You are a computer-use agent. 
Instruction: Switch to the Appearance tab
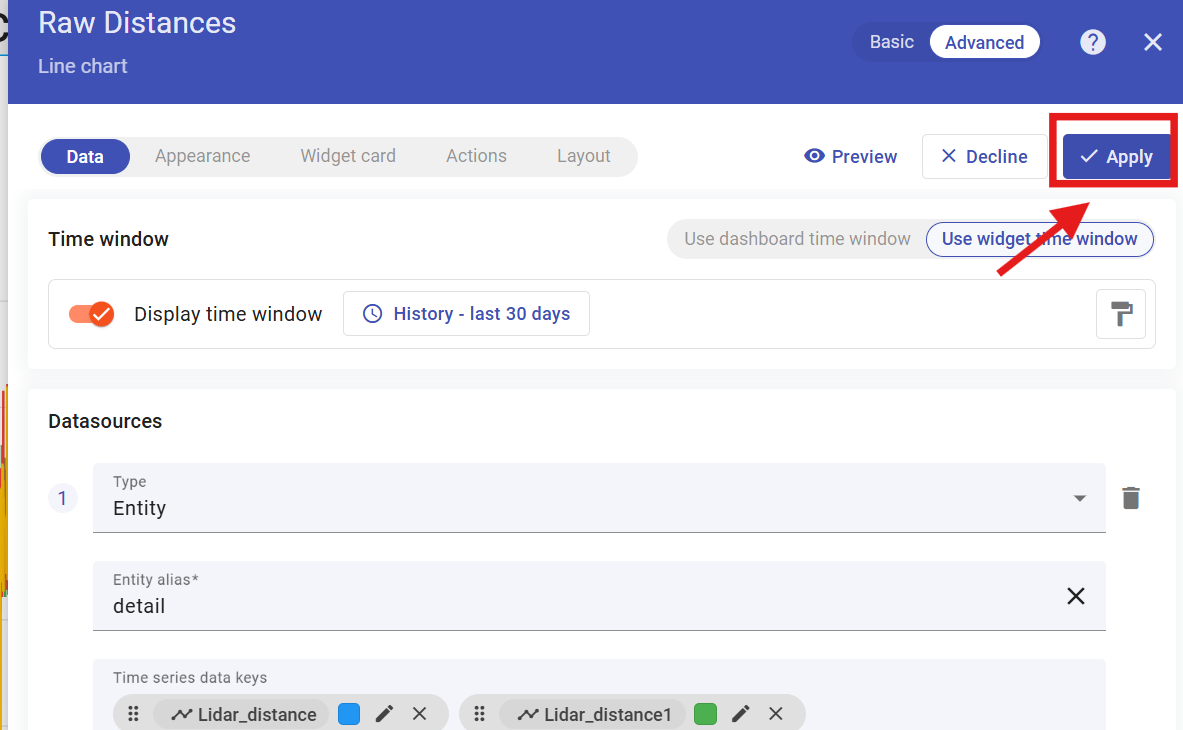[x=202, y=156]
